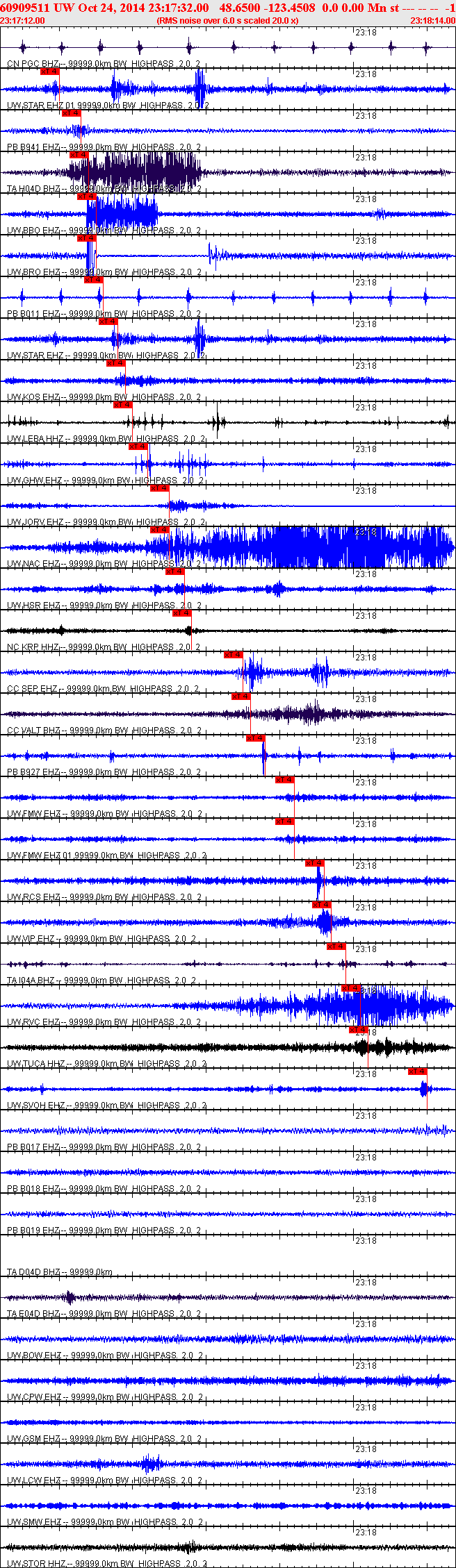Click the start time 23:17:12.00 label
This screenshot has width=456, height=1568.
click(x=23, y=21)
